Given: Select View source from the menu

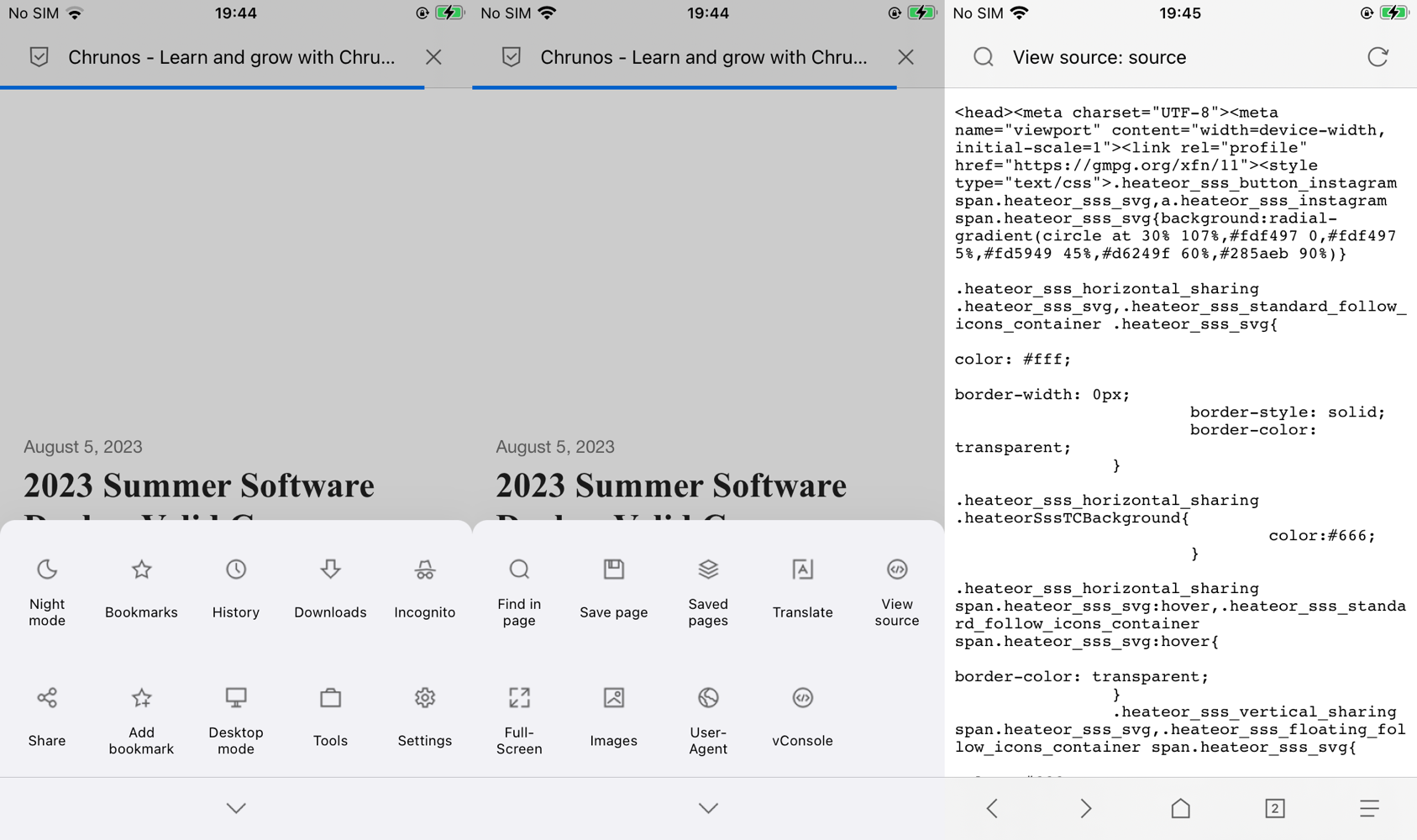Looking at the screenshot, I should [x=896, y=588].
